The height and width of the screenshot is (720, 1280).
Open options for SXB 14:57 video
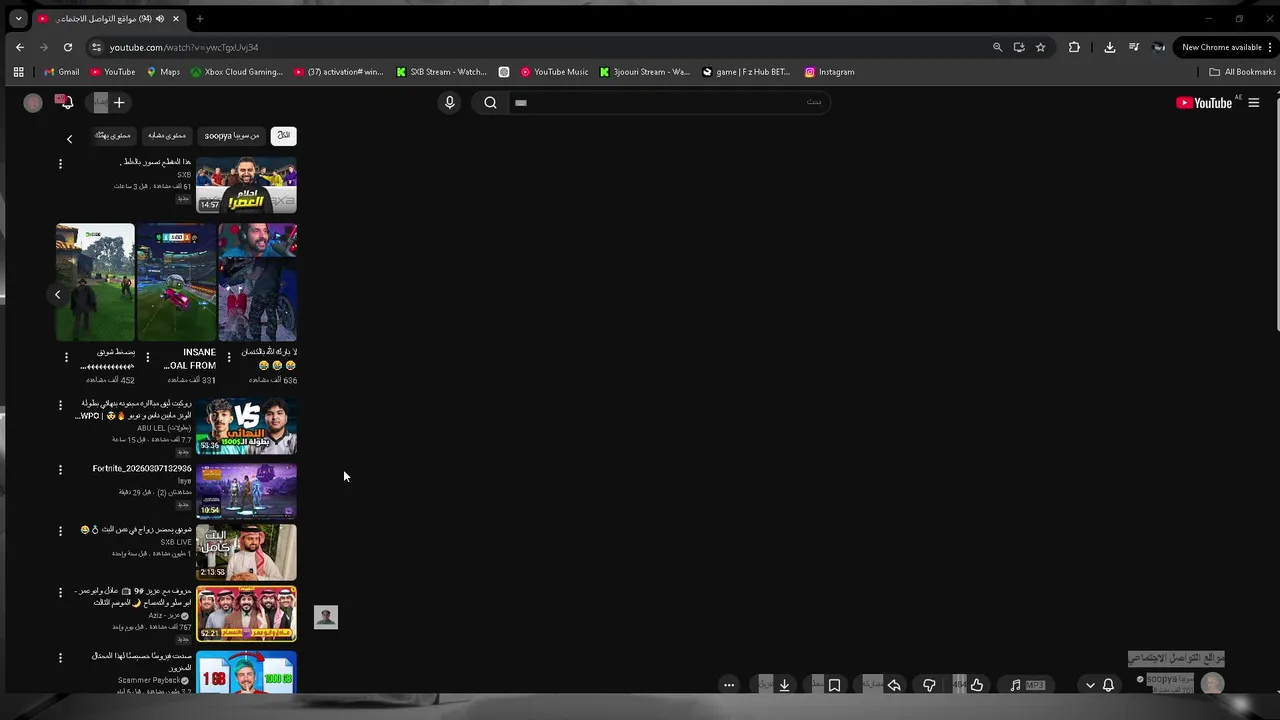[x=60, y=163]
